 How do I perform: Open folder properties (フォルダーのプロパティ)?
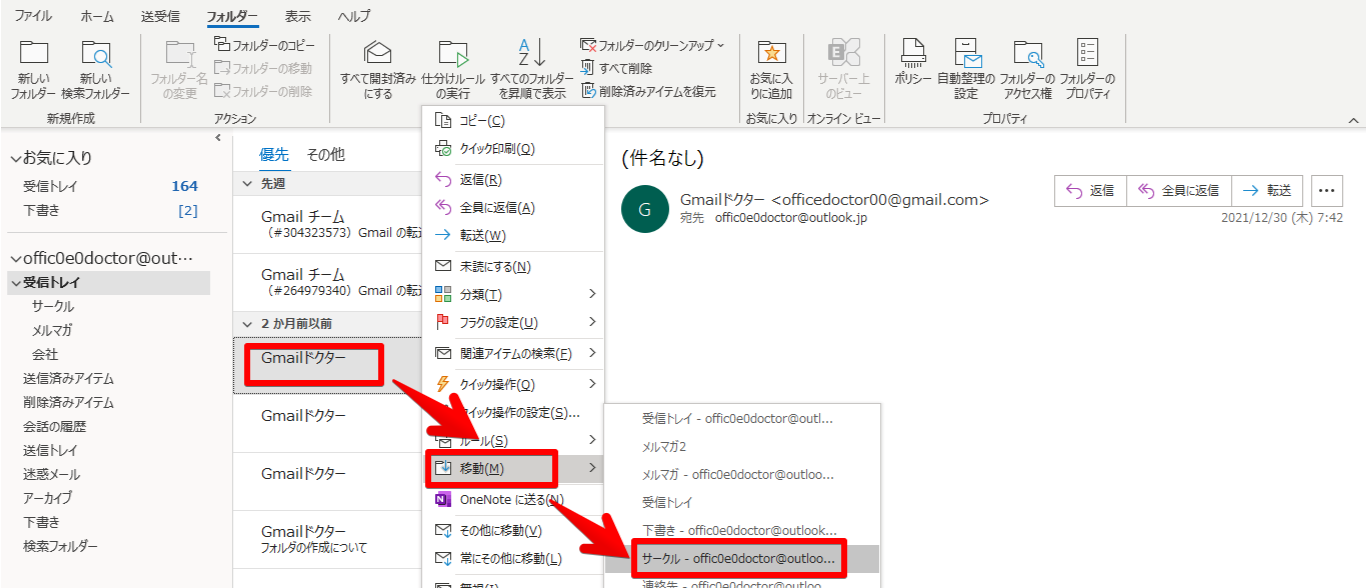click(x=1087, y=70)
